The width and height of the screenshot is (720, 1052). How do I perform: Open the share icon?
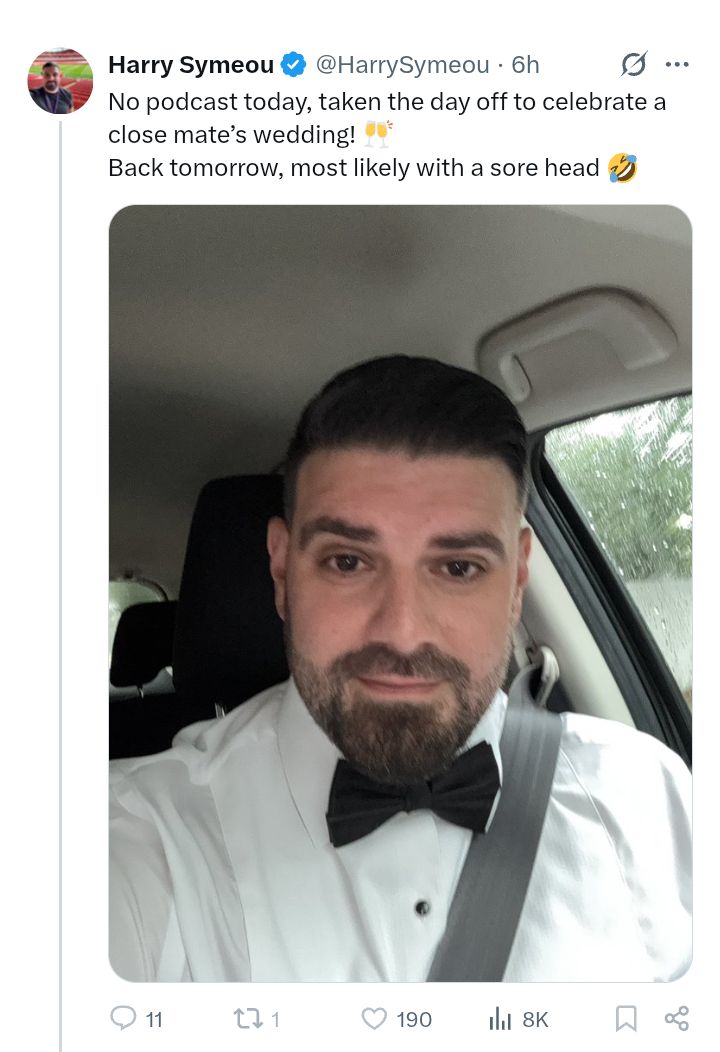676,1018
